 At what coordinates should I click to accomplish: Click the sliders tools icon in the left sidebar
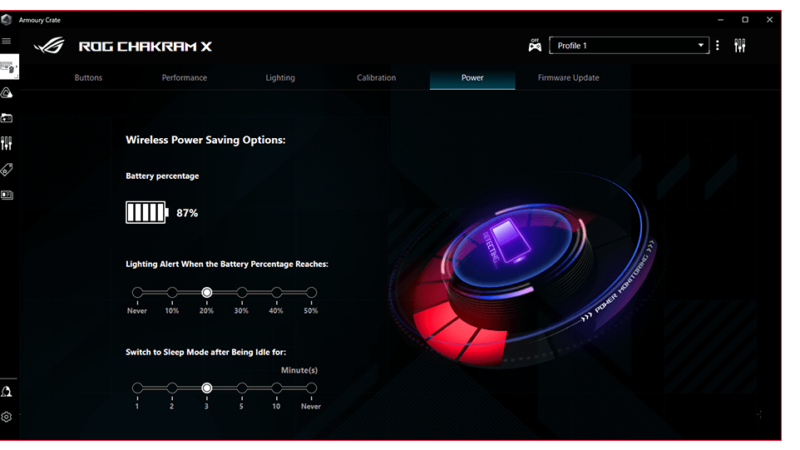coord(7,144)
